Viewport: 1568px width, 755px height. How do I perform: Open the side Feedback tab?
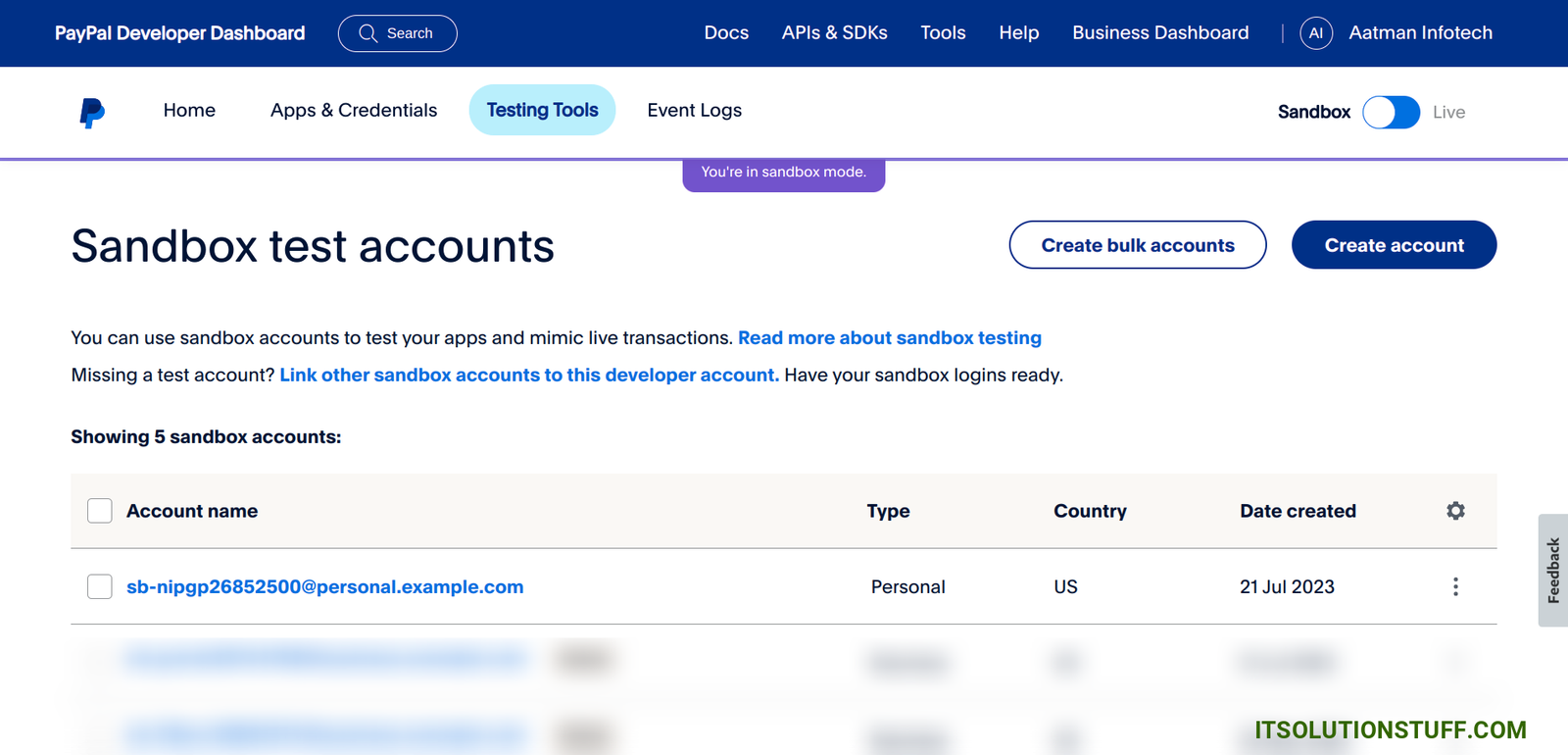1552,570
